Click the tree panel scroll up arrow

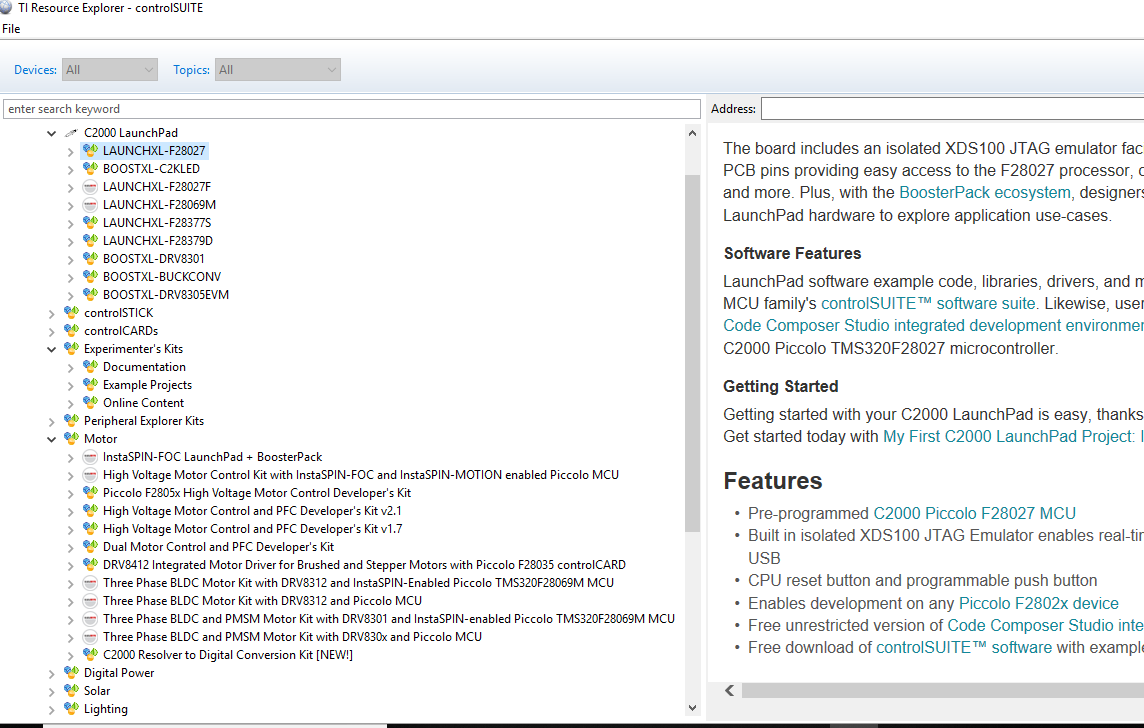pos(692,133)
